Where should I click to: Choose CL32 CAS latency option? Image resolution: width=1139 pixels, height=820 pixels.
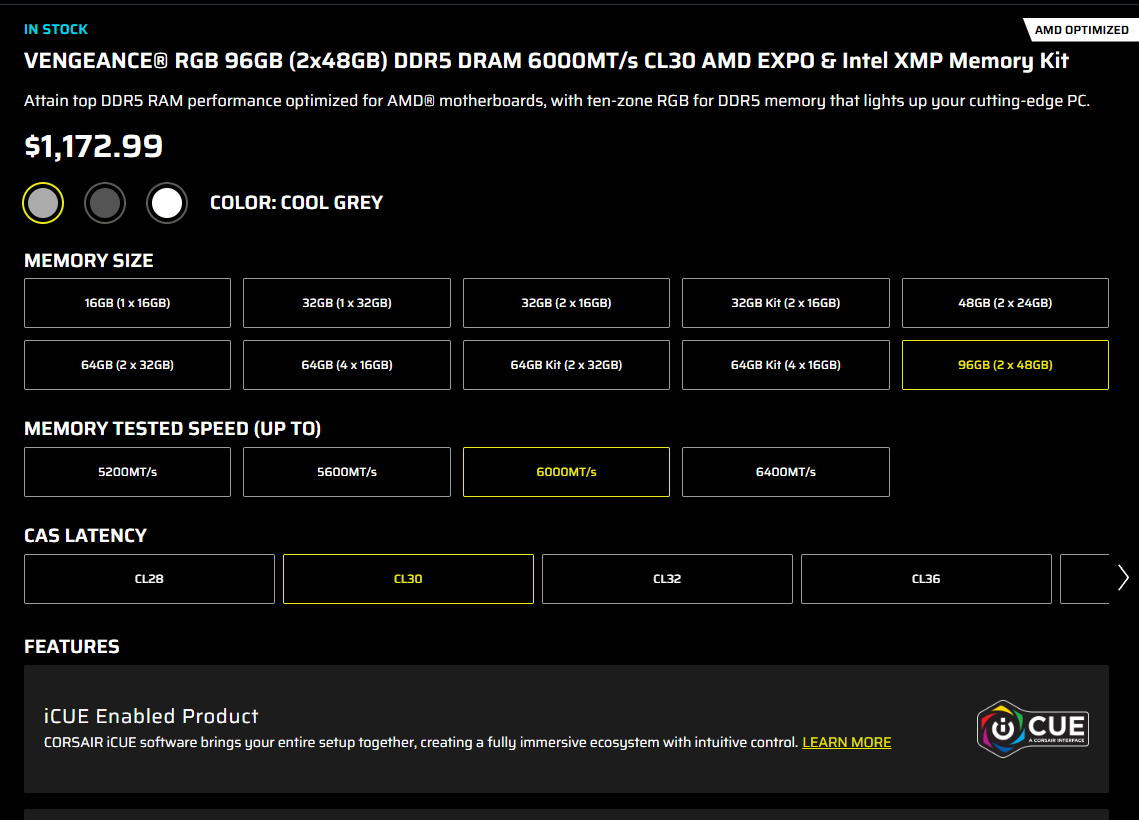[x=667, y=579]
